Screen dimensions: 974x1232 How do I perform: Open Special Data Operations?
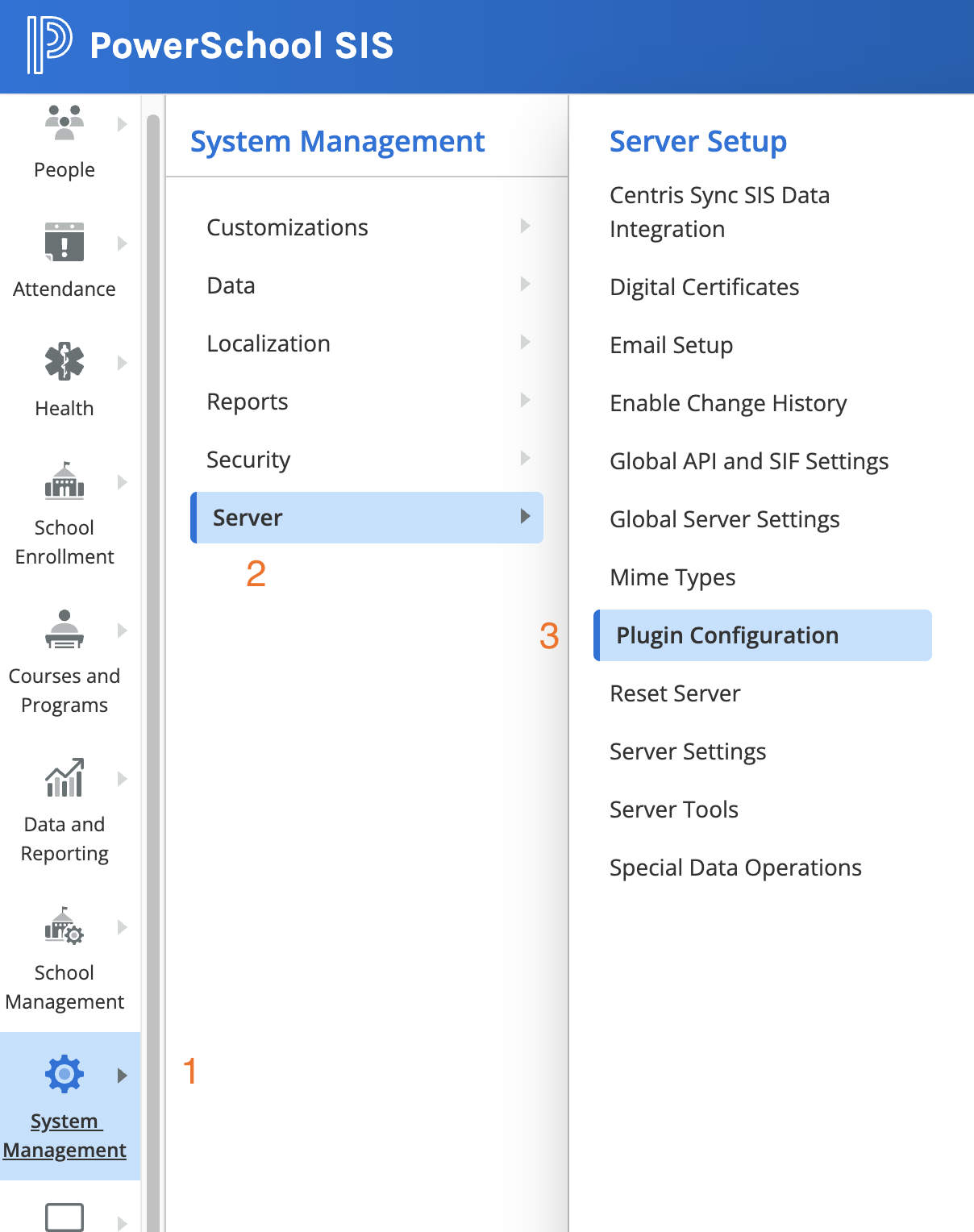[x=735, y=868]
